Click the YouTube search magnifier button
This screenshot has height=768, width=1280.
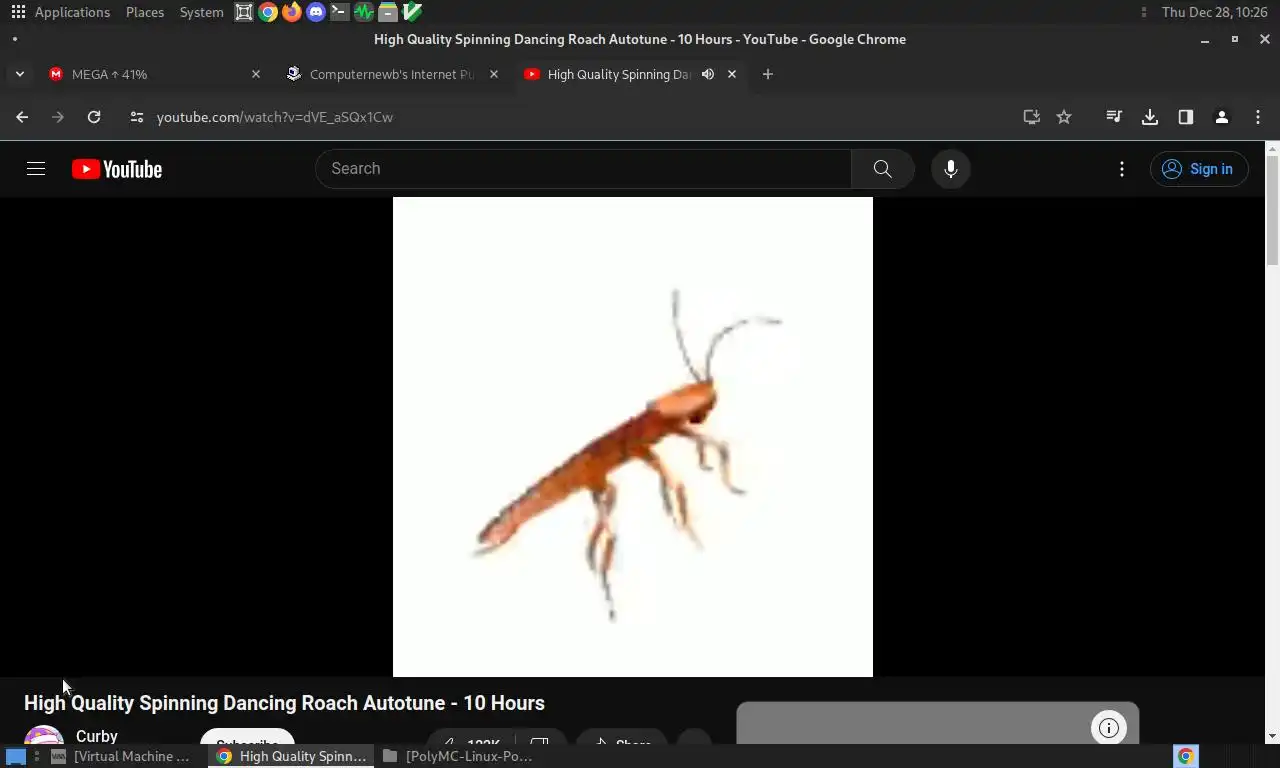point(883,169)
